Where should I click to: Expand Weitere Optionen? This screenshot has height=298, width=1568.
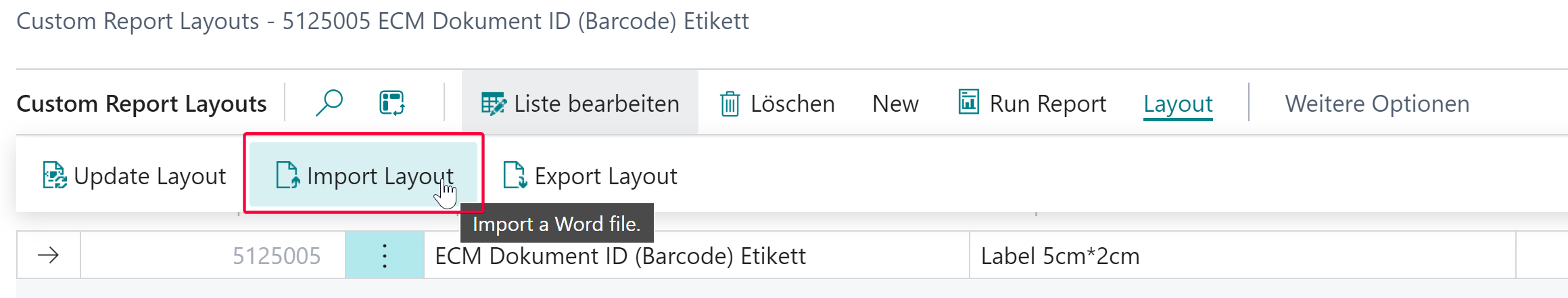pos(1377,104)
